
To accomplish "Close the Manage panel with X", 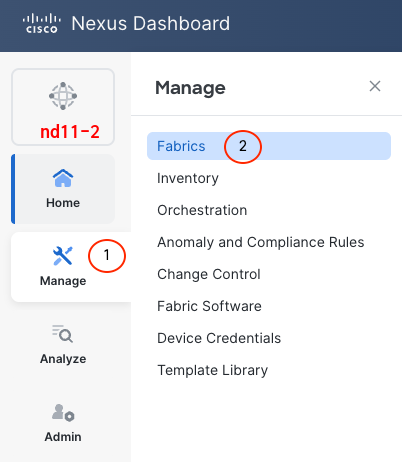I will pos(375,86).
